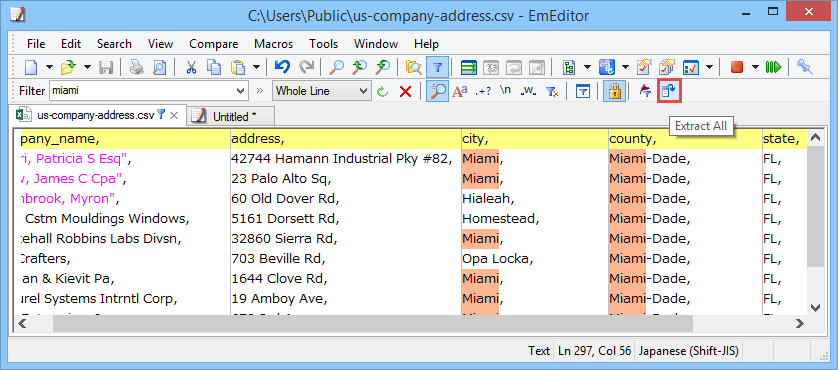Toggle escape sequence (\n) filter option
The height and width of the screenshot is (370, 838).
(506, 91)
